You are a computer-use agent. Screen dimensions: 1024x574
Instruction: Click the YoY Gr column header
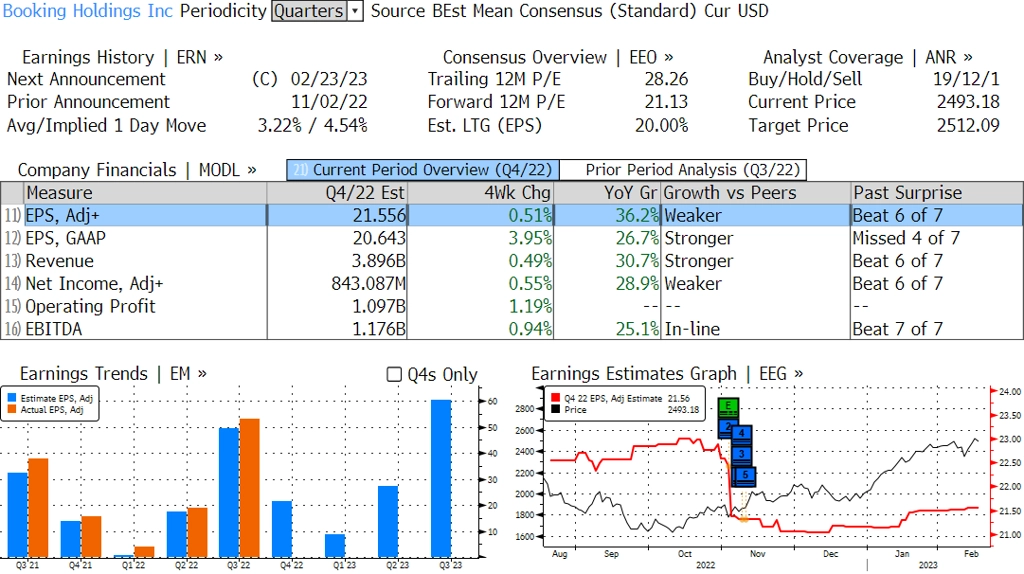click(x=607, y=193)
